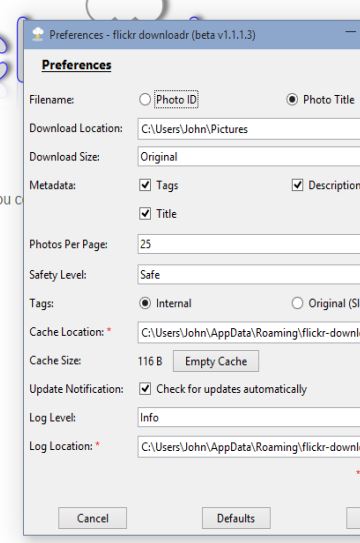
Task: Toggle Check for updates automatically checkbox
Action: tap(145, 389)
